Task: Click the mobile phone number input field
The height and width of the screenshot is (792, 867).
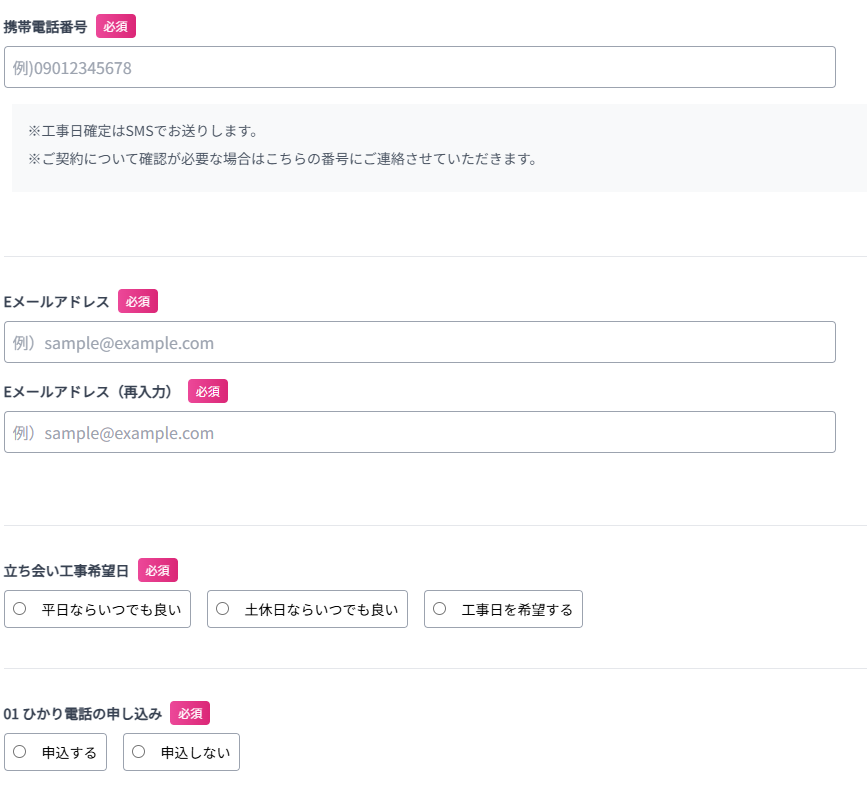Action: [x=420, y=67]
